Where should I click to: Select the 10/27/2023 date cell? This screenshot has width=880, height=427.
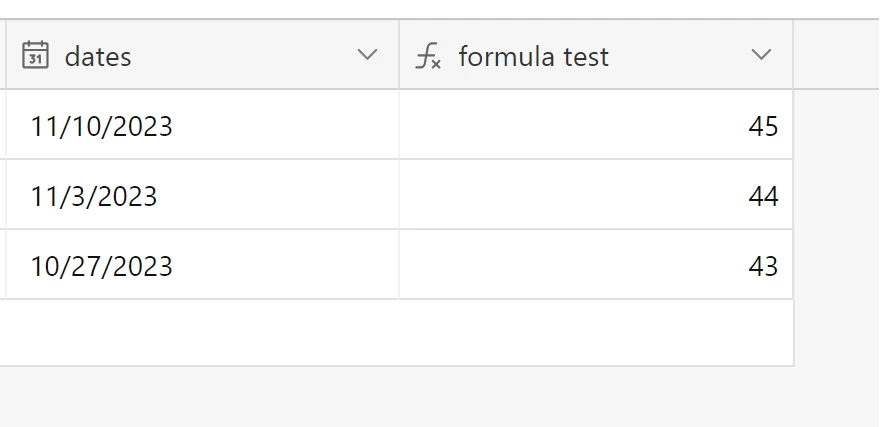[x=203, y=264]
